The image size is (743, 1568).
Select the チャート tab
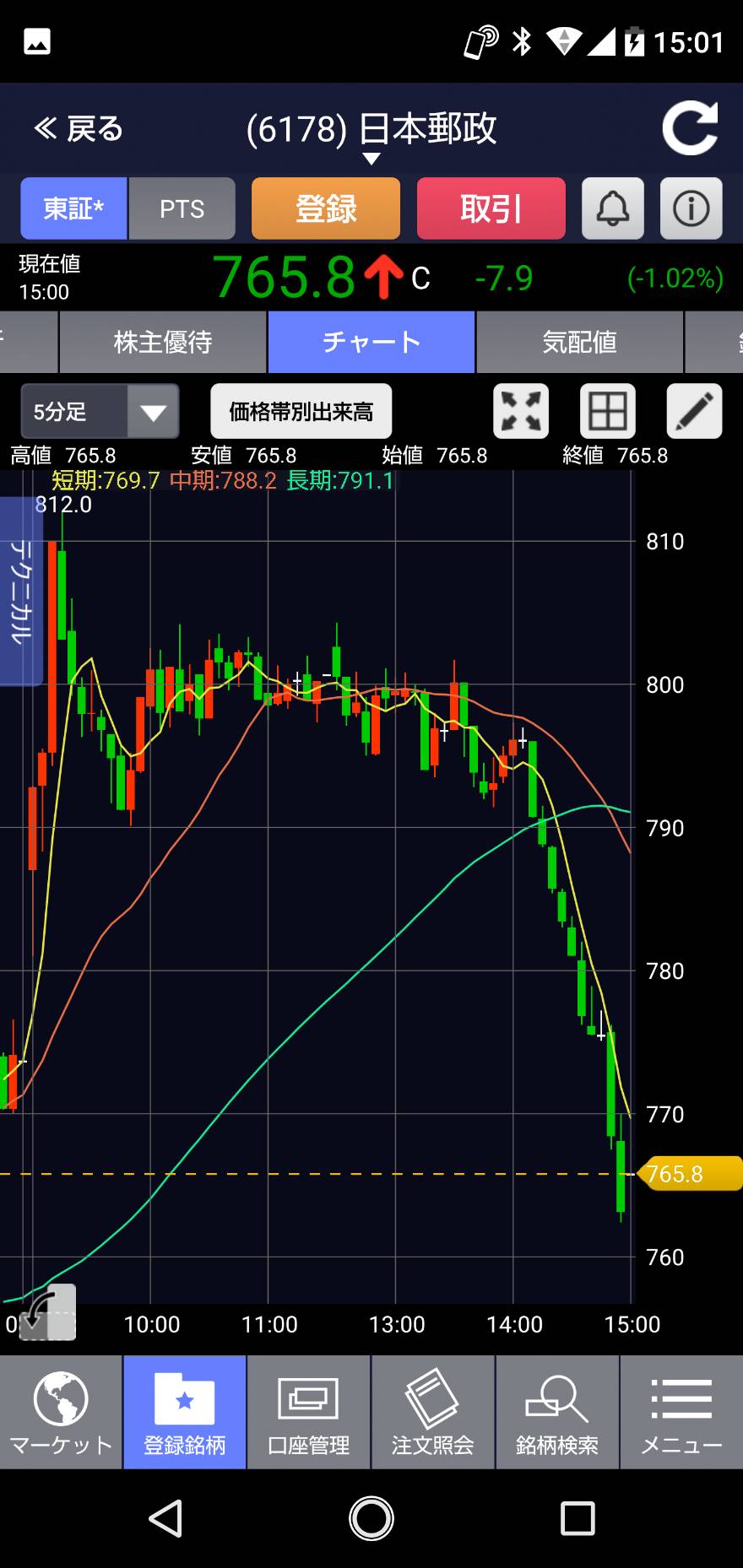(371, 342)
